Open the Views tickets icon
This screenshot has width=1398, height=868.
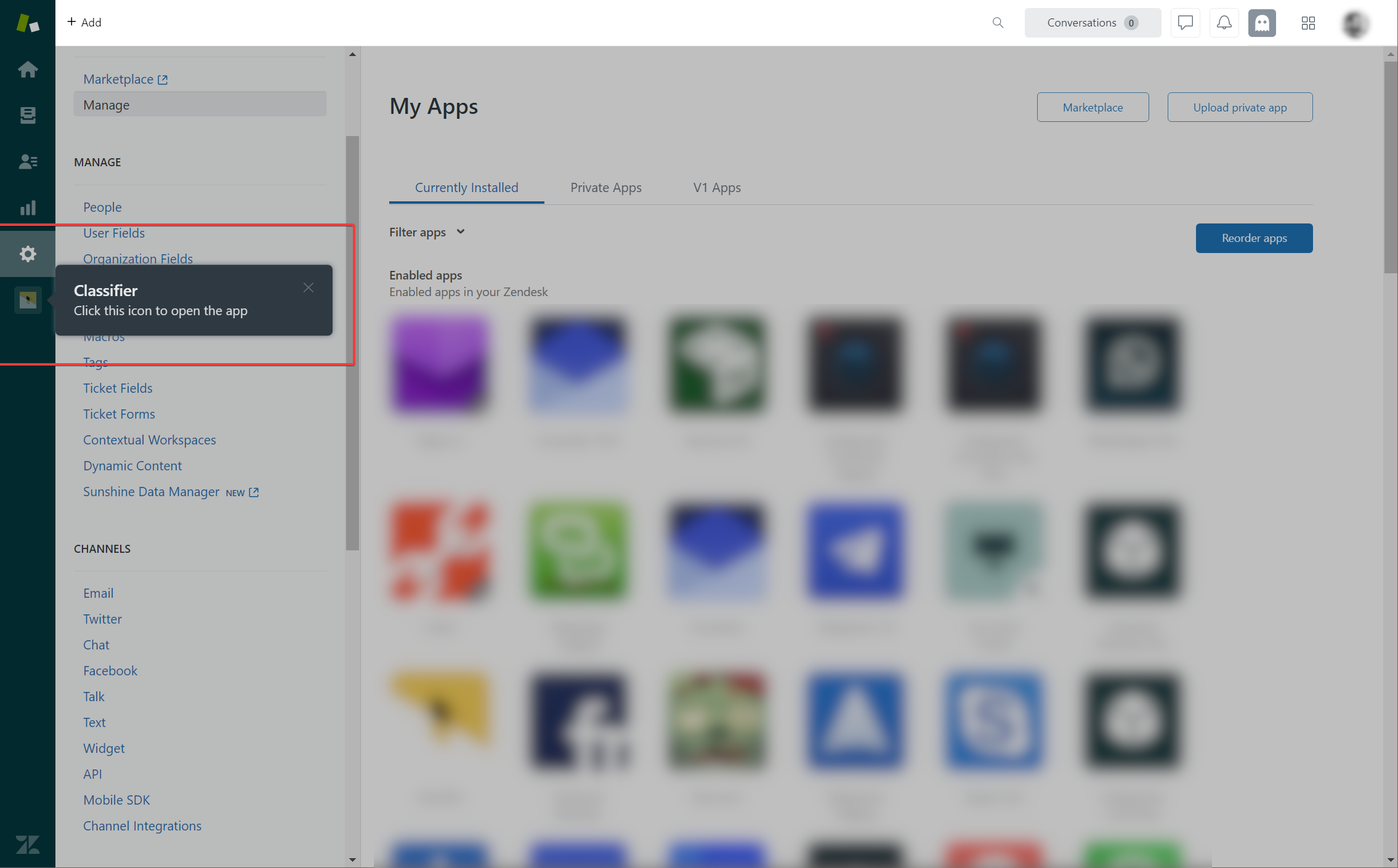(28, 116)
